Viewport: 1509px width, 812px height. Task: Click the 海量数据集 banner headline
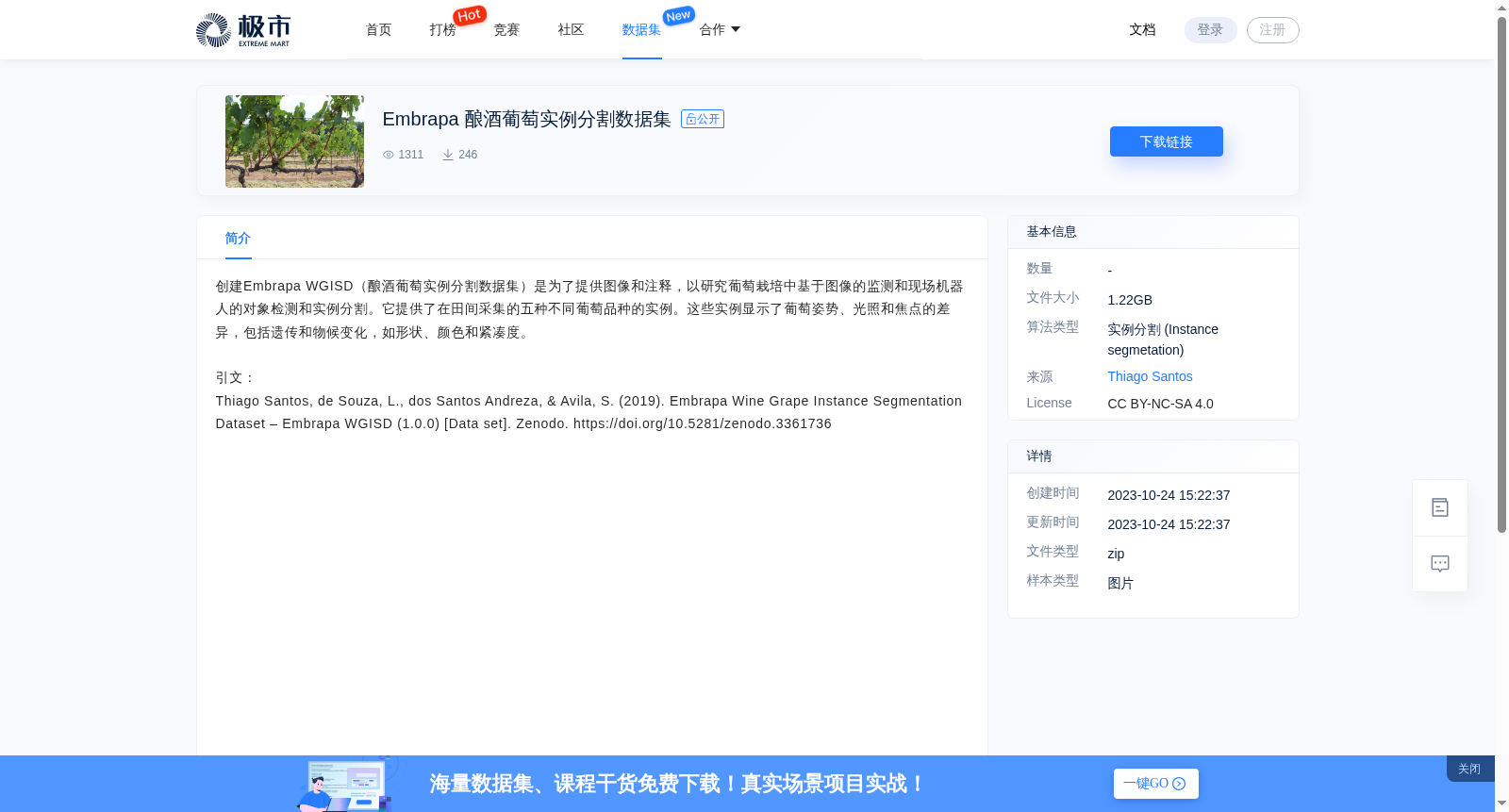[678, 784]
